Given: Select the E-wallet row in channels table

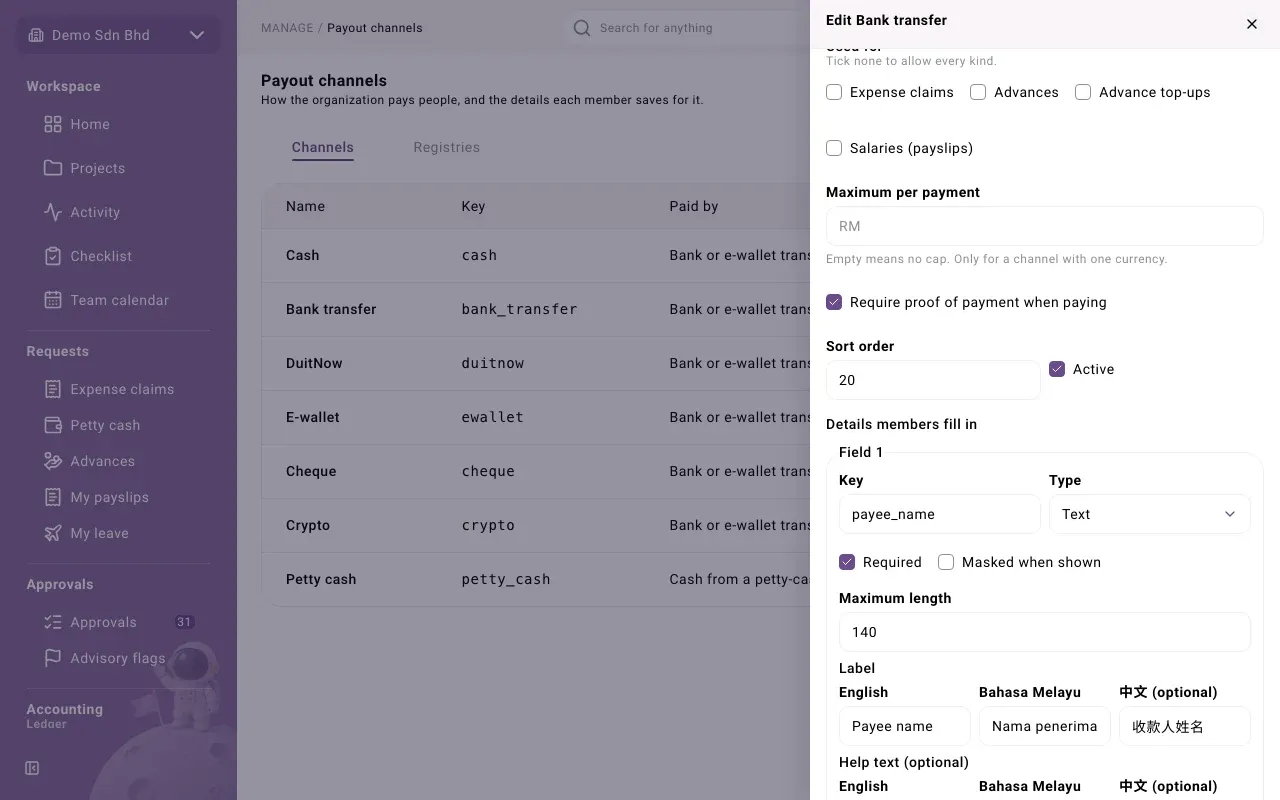Looking at the screenshot, I should point(536,417).
